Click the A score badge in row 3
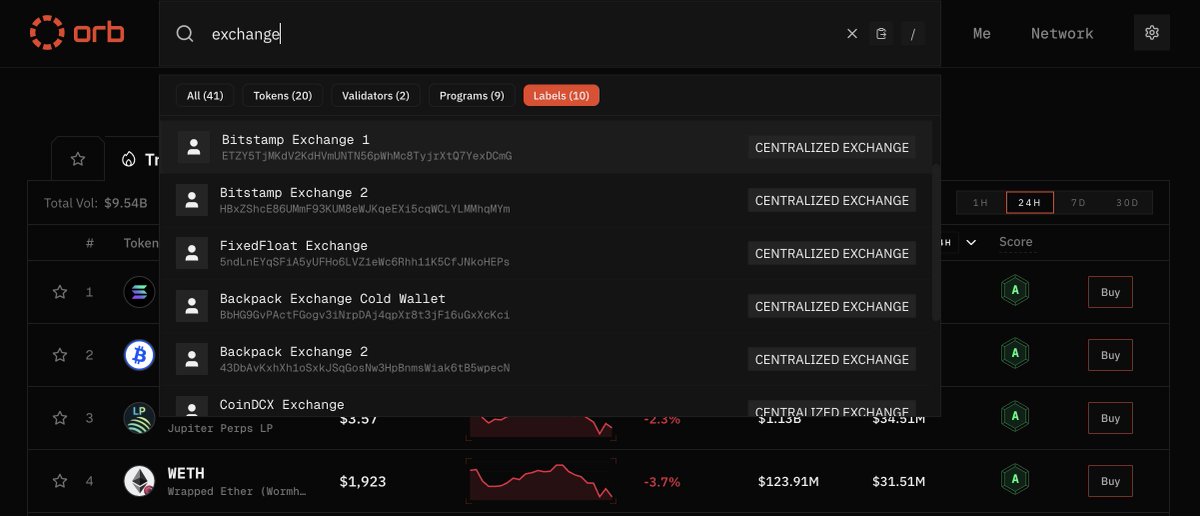1200x516 pixels. tap(1015, 418)
